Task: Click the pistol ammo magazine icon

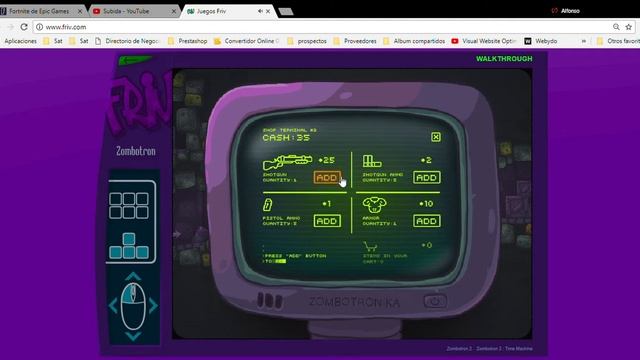Action: [x=268, y=204]
